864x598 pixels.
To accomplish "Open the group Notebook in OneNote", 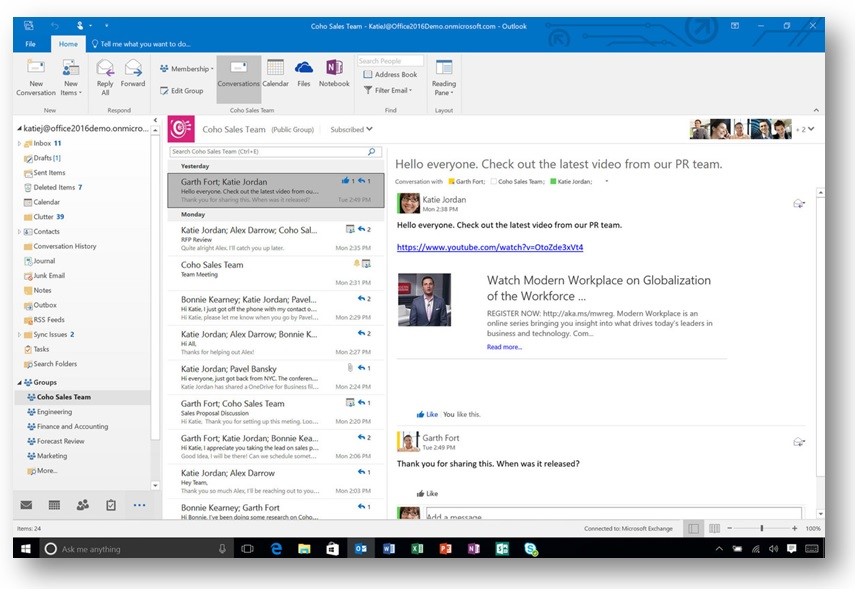I will pos(334,73).
